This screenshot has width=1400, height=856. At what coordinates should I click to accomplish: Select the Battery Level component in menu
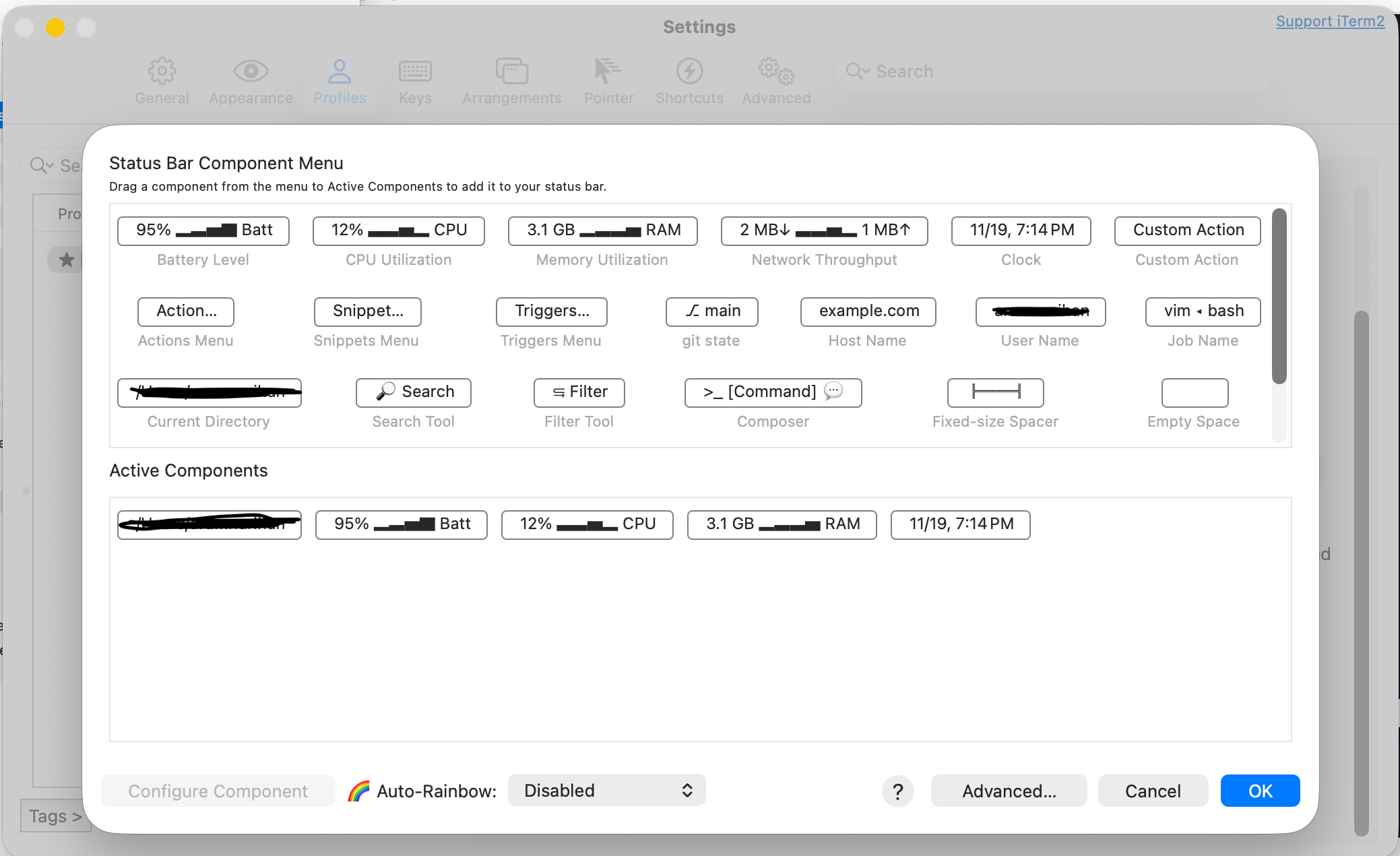(203, 231)
